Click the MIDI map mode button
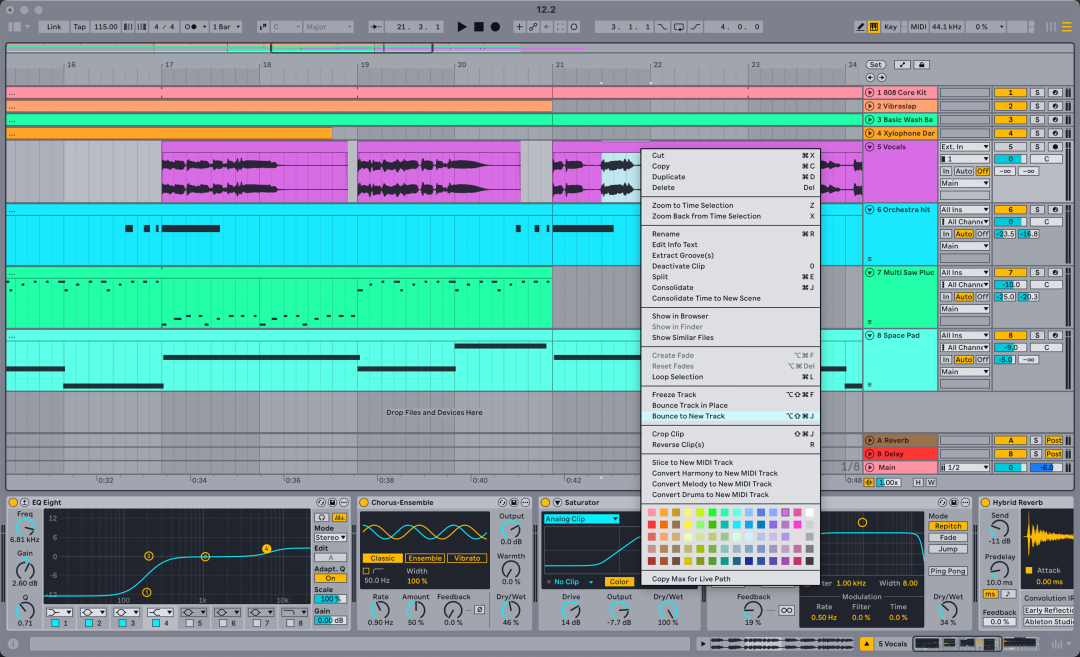The width and height of the screenshot is (1080, 657). 918,27
